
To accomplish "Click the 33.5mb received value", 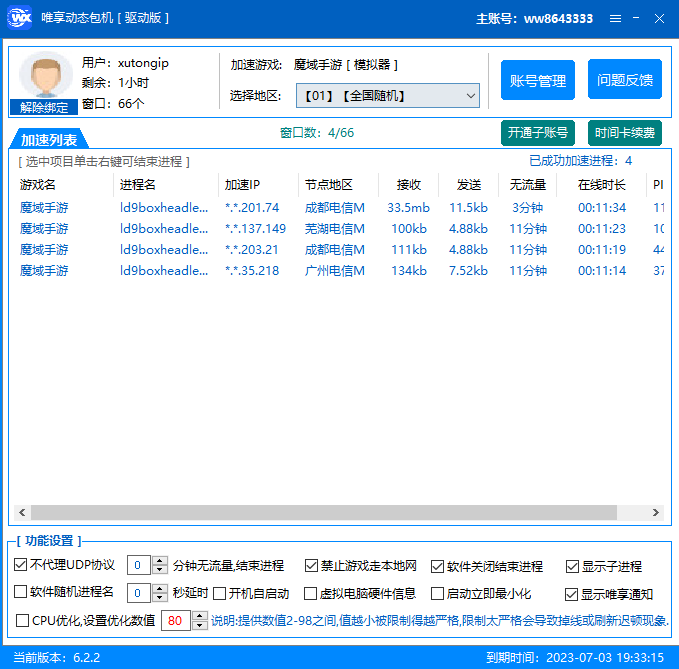I will [x=408, y=207].
